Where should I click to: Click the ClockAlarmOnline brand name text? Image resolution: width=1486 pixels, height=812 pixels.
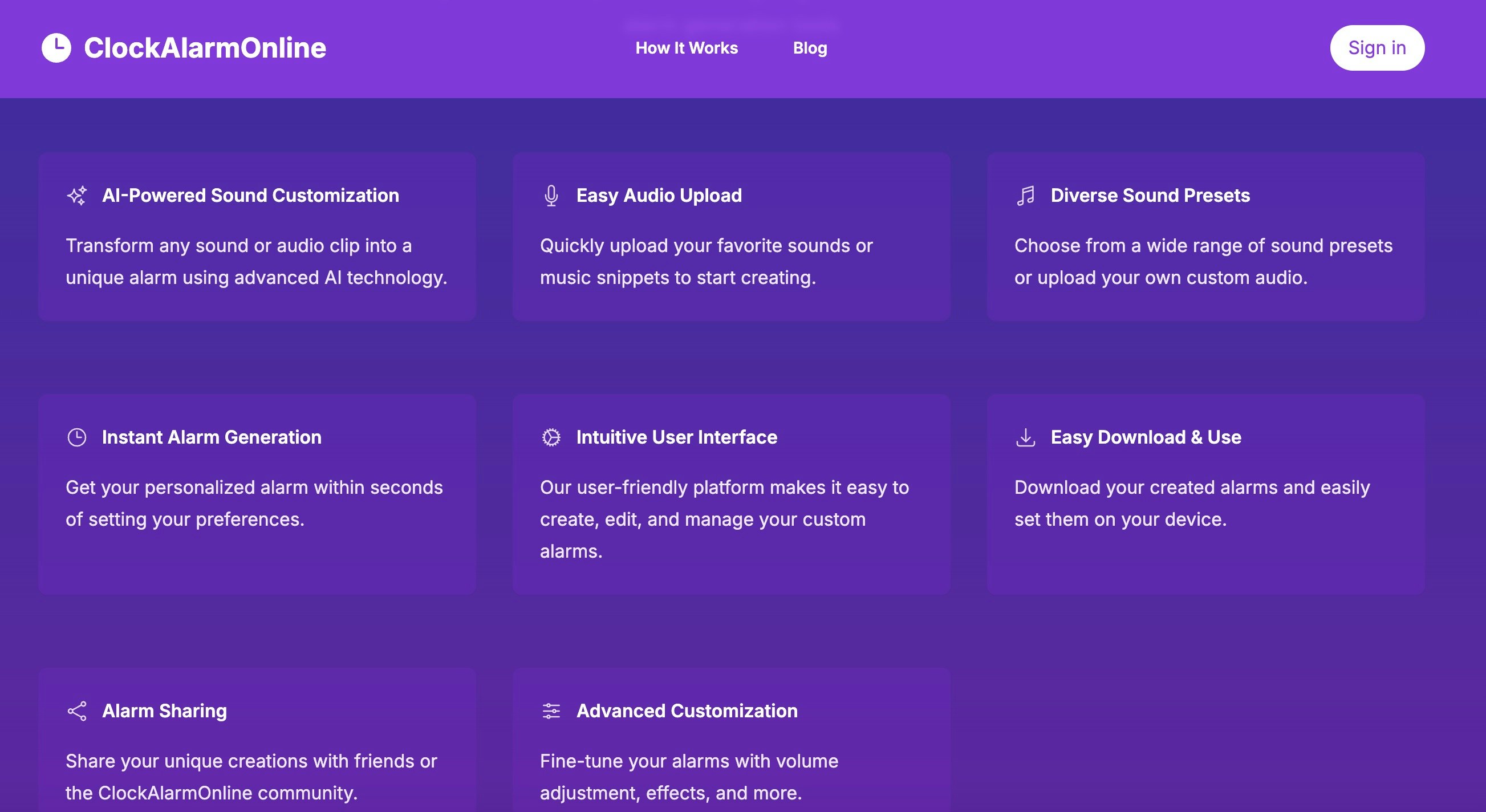[205, 48]
